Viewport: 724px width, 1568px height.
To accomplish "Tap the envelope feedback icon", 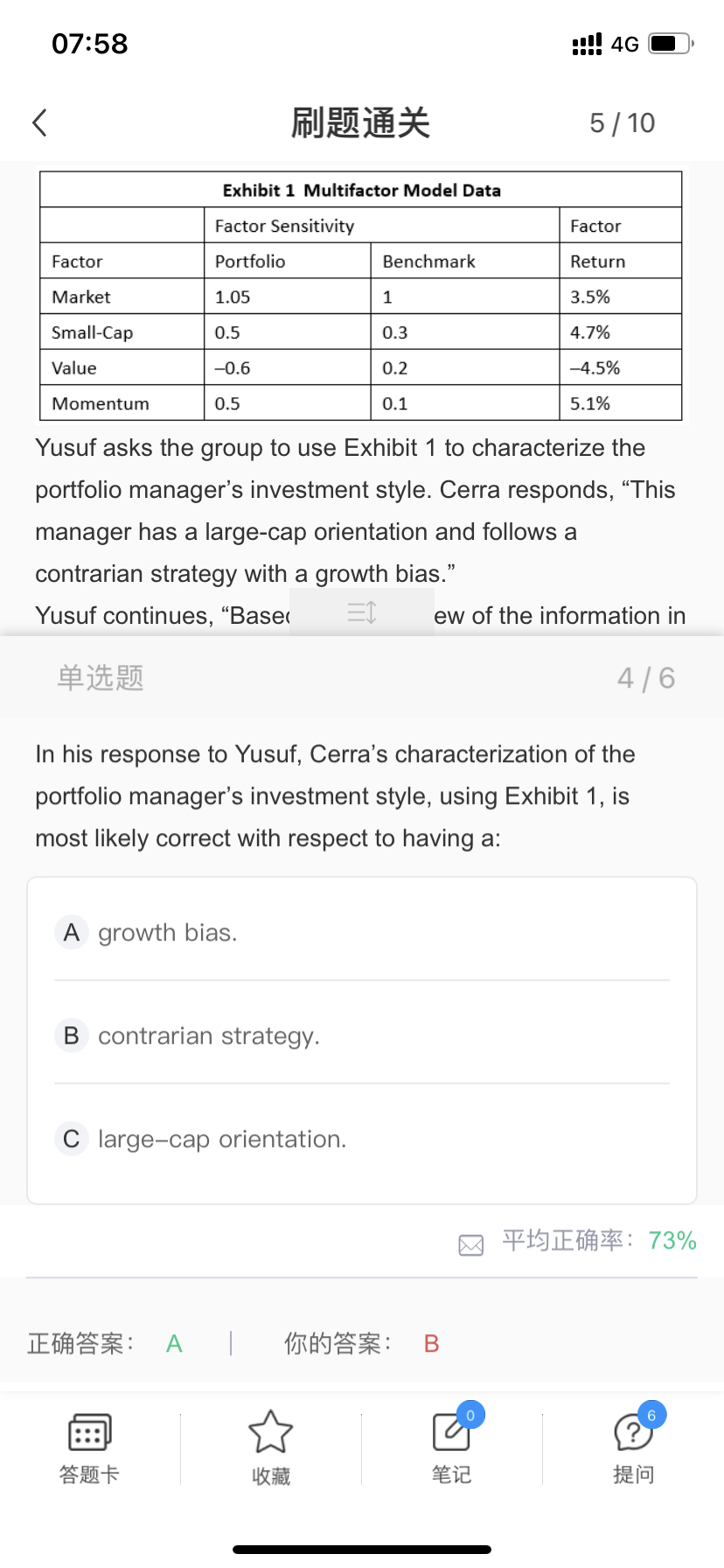I will pyautogui.click(x=470, y=1244).
